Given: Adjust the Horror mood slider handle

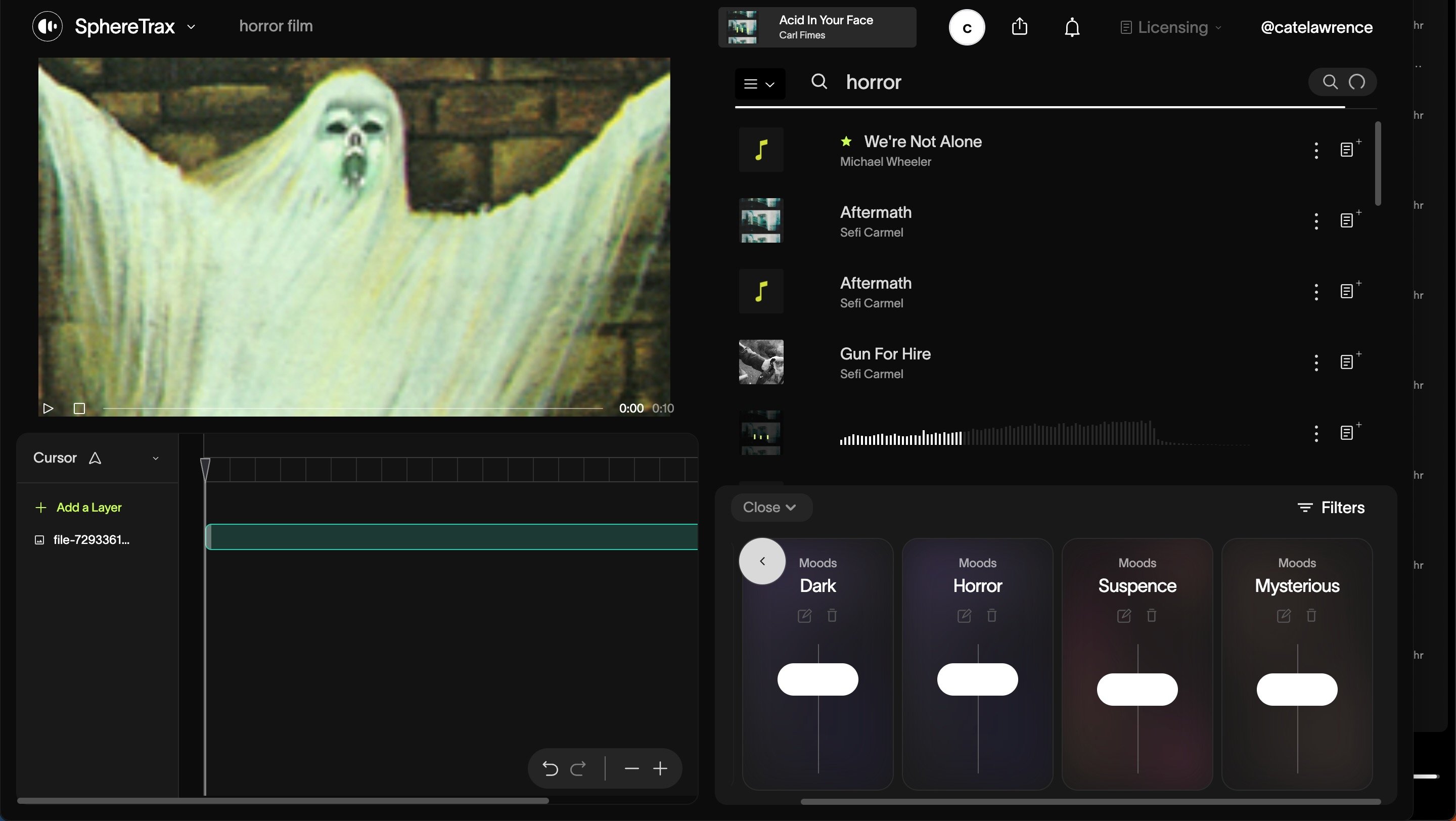Looking at the screenshot, I should [978, 679].
